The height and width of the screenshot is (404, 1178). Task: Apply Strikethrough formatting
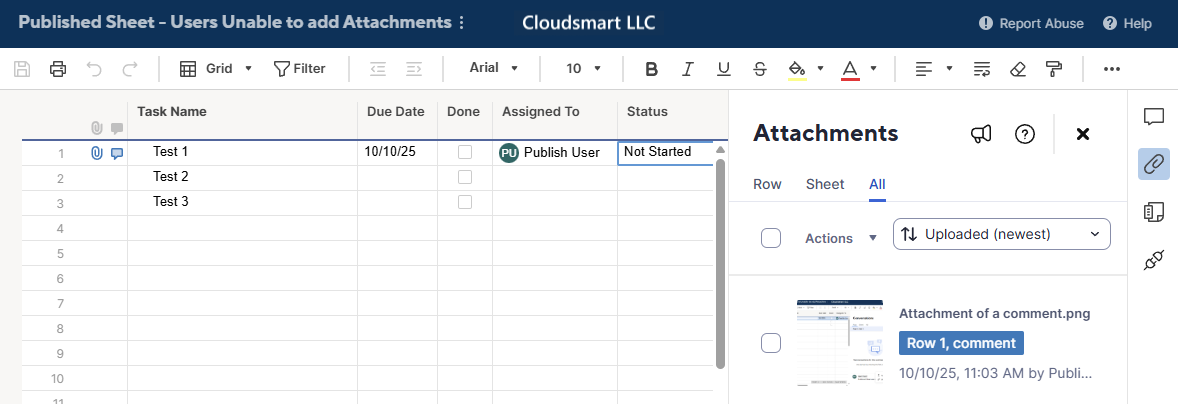(760, 69)
